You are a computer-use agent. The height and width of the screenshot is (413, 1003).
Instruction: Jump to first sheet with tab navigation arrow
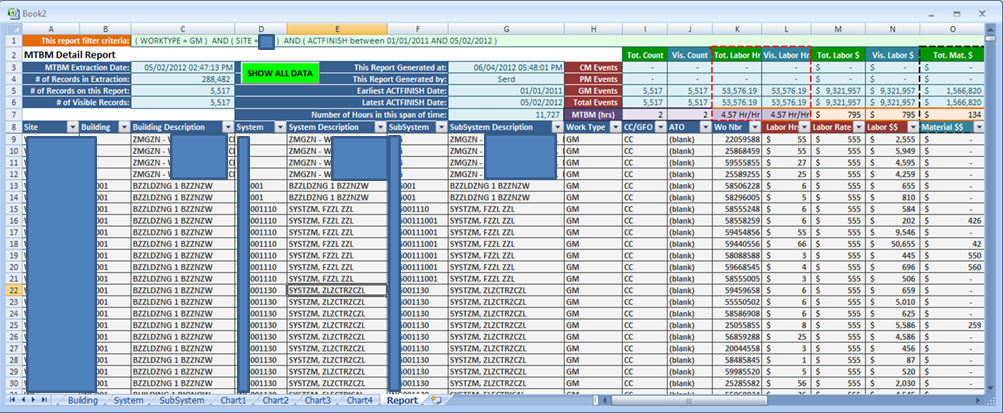(x=13, y=400)
